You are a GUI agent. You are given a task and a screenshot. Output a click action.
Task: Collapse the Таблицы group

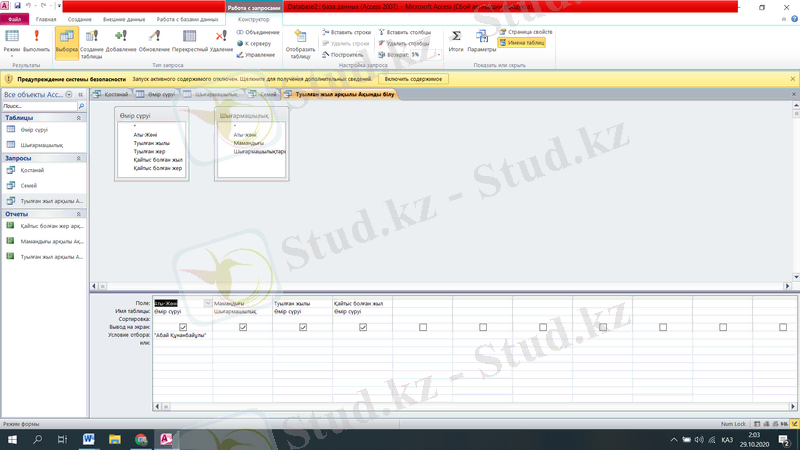click(x=79, y=118)
